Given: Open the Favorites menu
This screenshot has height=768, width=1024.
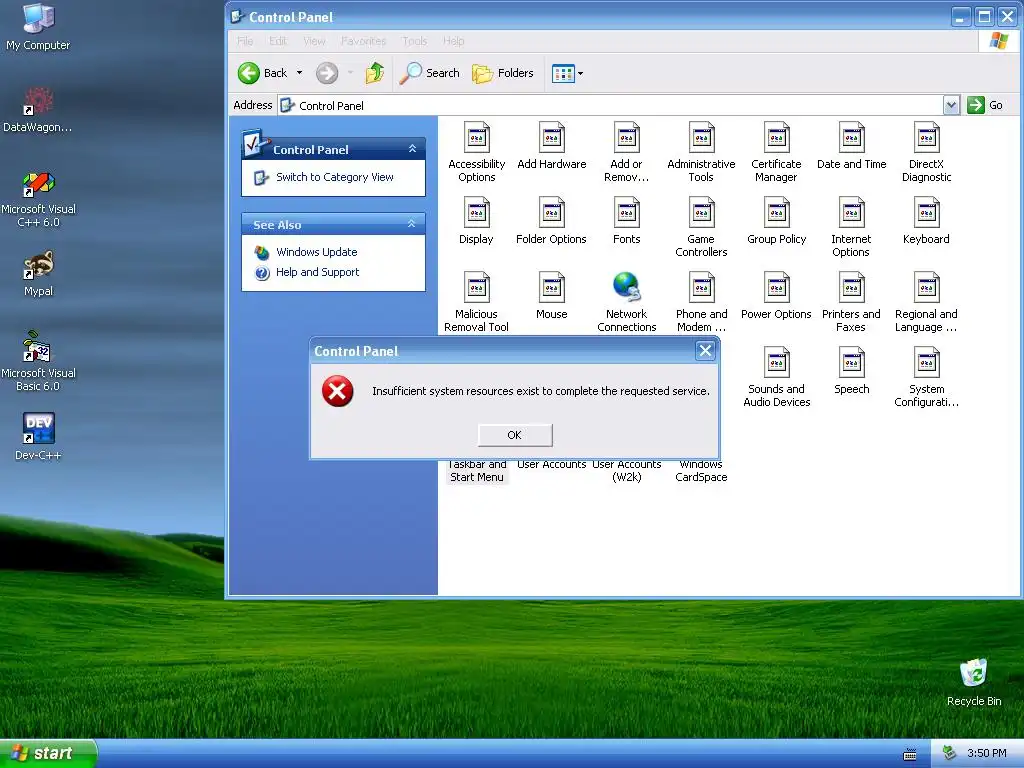Looking at the screenshot, I should (x=363, y=41).
